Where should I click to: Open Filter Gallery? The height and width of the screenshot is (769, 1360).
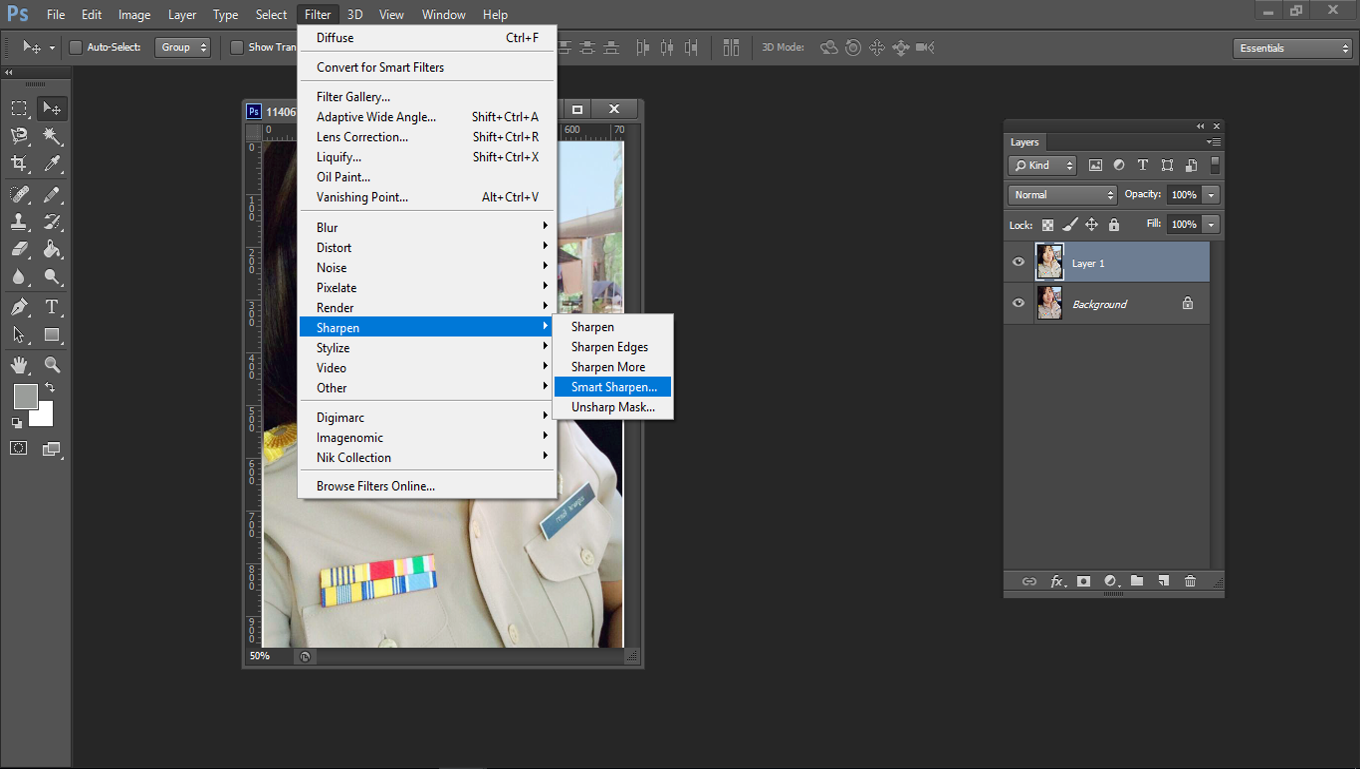coord(427,97)
